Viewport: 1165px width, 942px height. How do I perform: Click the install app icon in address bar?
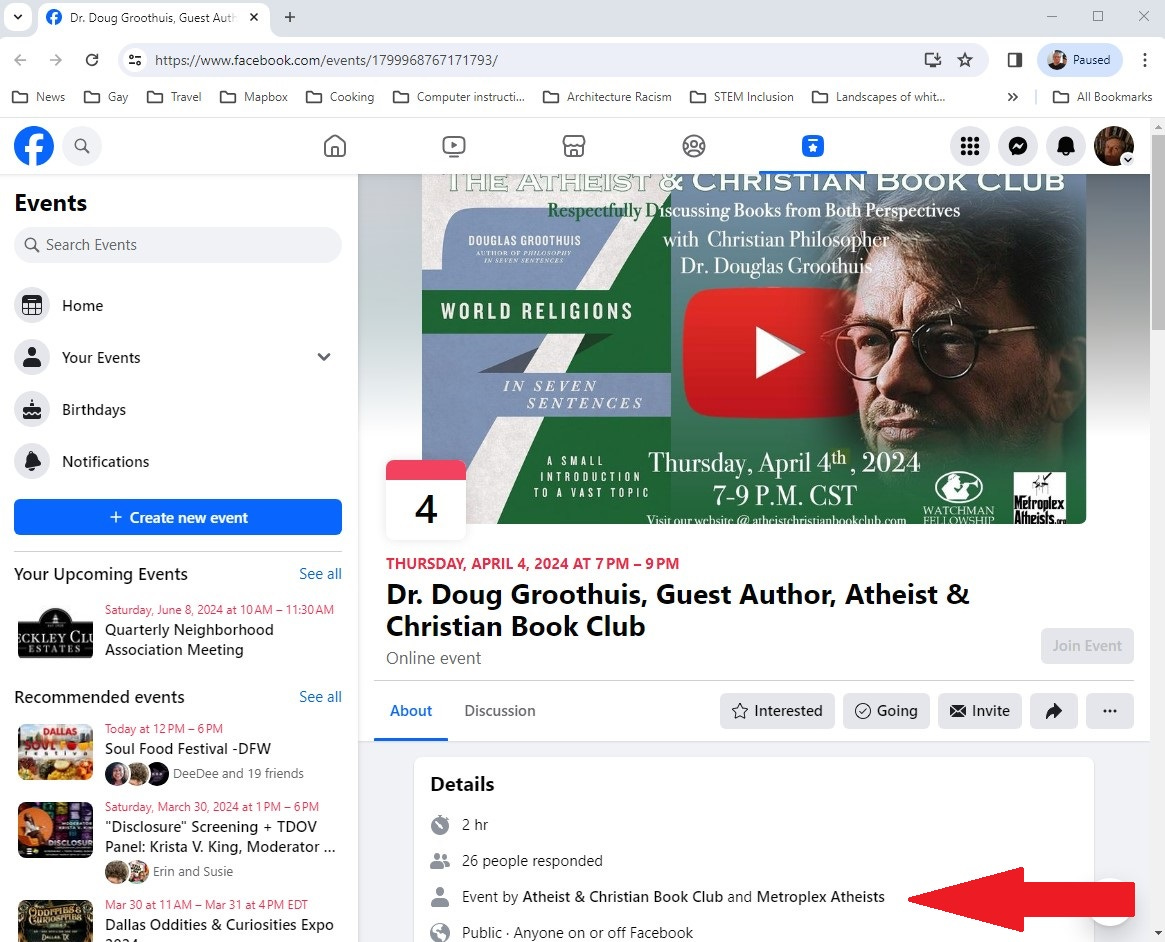pos(932,60)
